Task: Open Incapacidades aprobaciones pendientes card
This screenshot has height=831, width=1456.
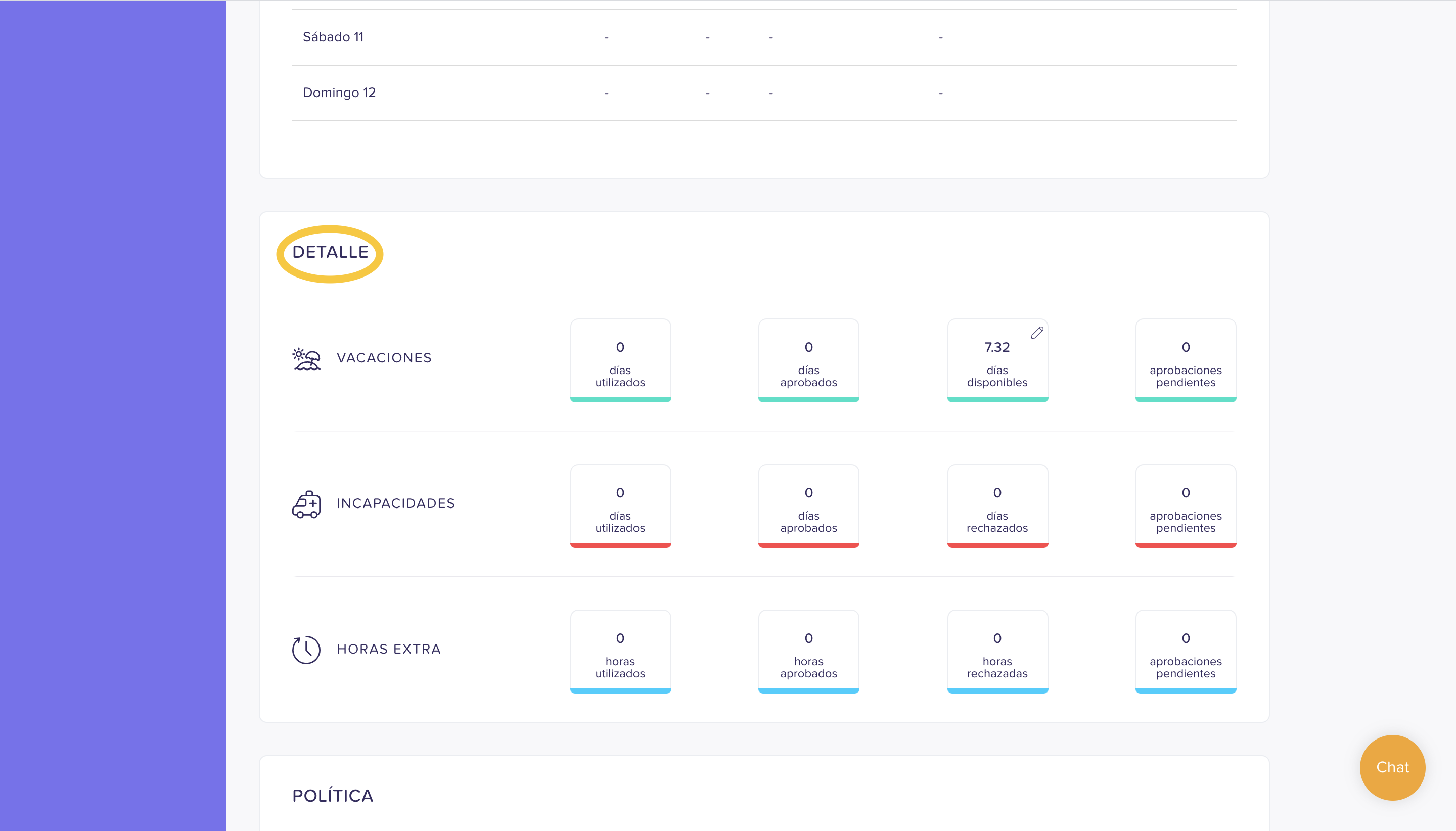Action: (x=1186, y=505)
